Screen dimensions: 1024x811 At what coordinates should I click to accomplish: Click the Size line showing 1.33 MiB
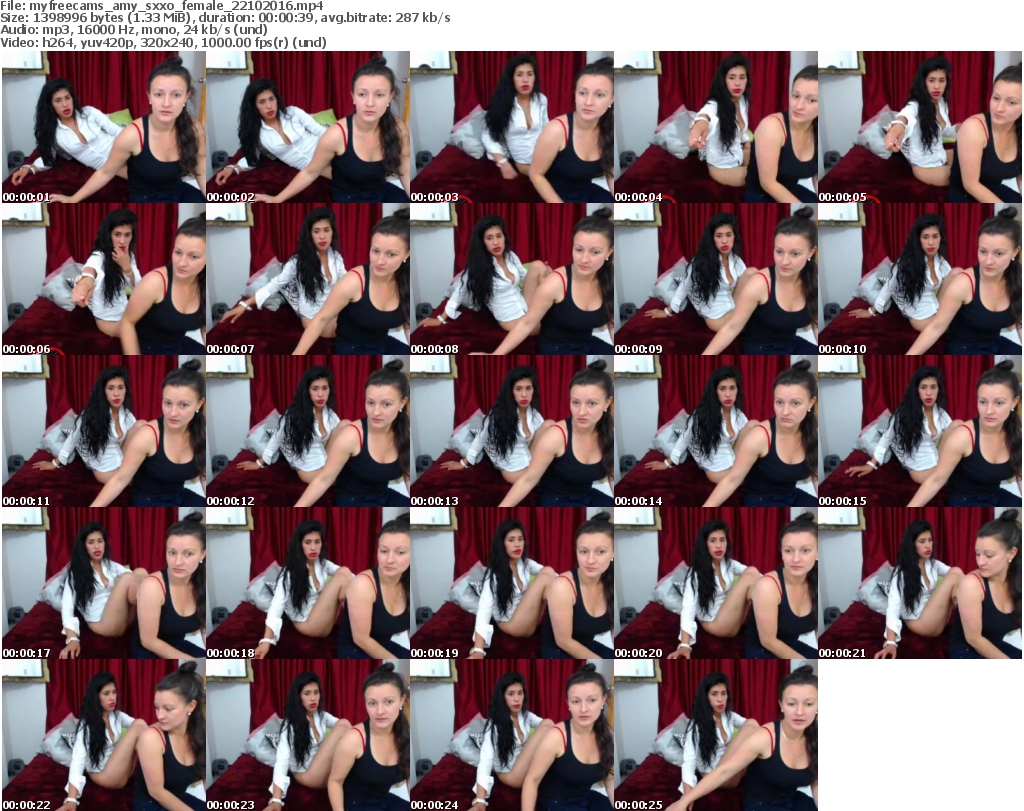pyautogui.click(x=225, y=18)
